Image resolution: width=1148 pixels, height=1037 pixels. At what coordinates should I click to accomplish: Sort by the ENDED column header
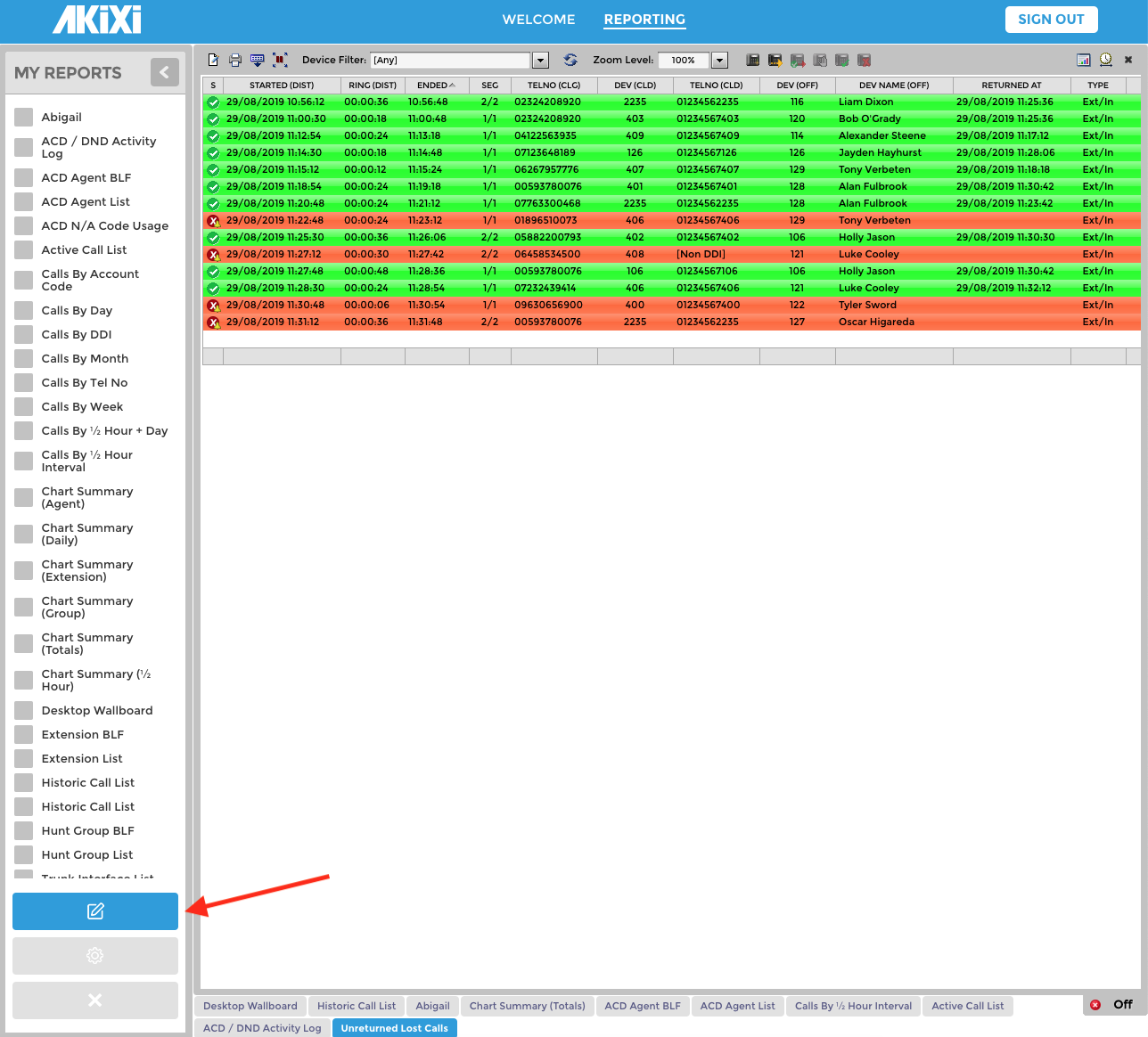click(436, 86)
